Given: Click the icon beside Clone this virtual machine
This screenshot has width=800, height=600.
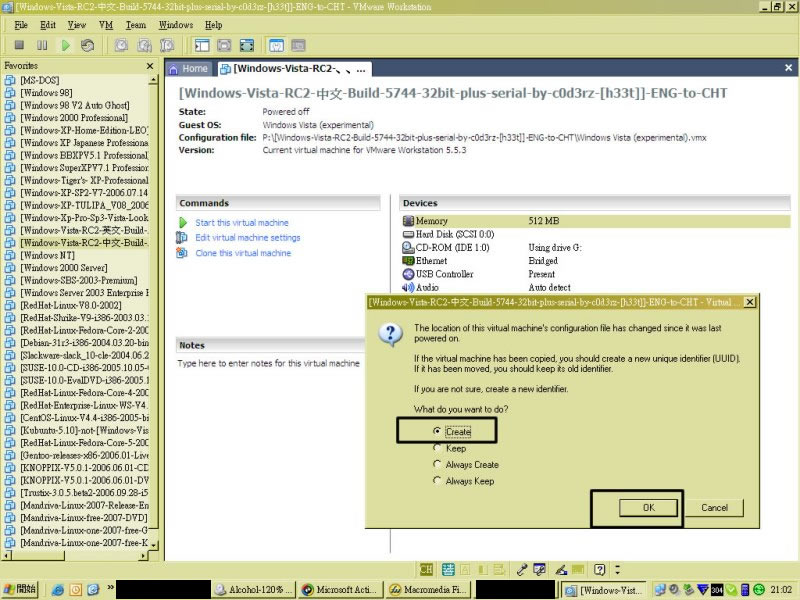Looking at the screenshot, I should click(x=182, y=253).
